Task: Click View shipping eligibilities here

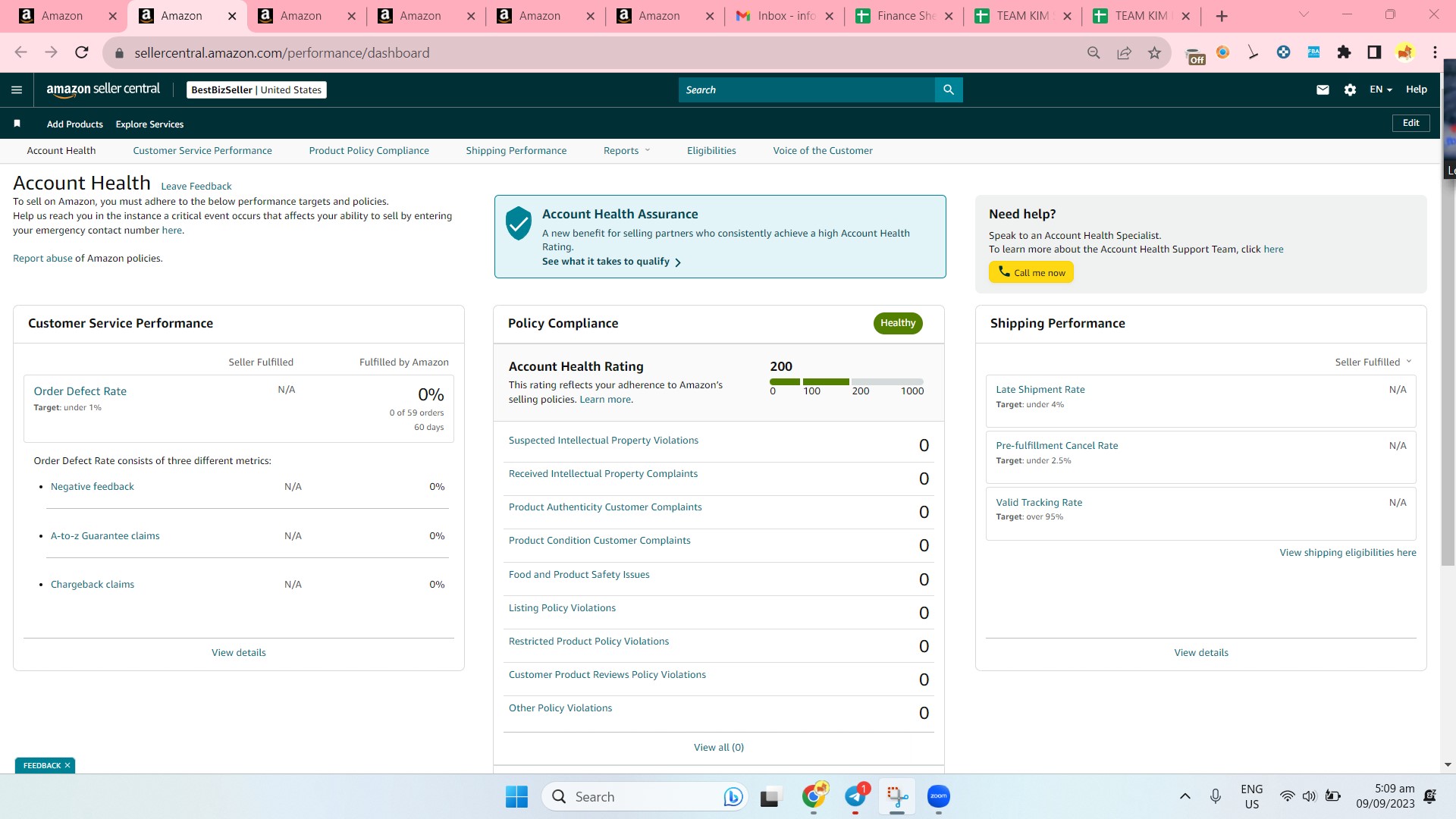Action: coord(1348,552)
